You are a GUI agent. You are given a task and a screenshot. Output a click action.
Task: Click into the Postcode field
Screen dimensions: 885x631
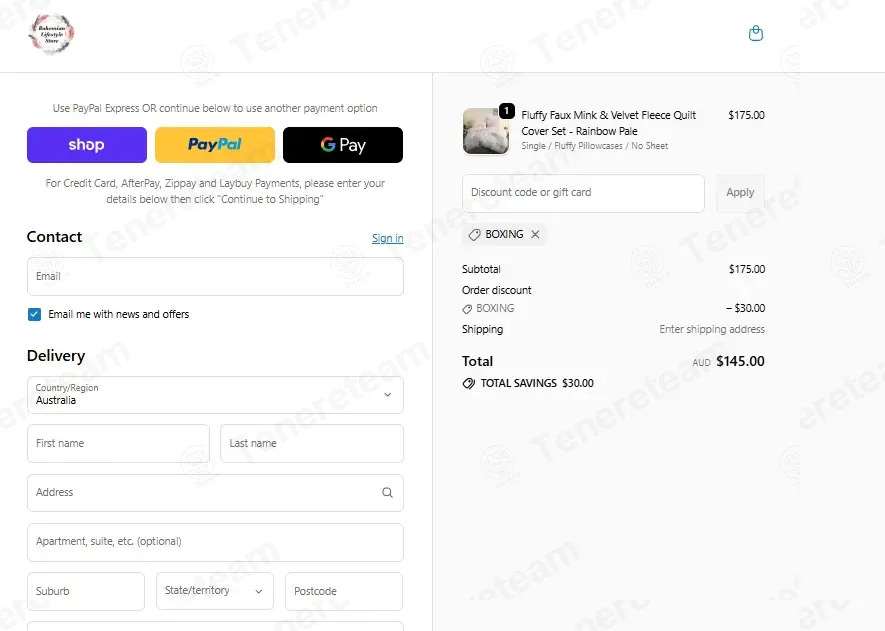pyautogui.click(x=344, y=591)
